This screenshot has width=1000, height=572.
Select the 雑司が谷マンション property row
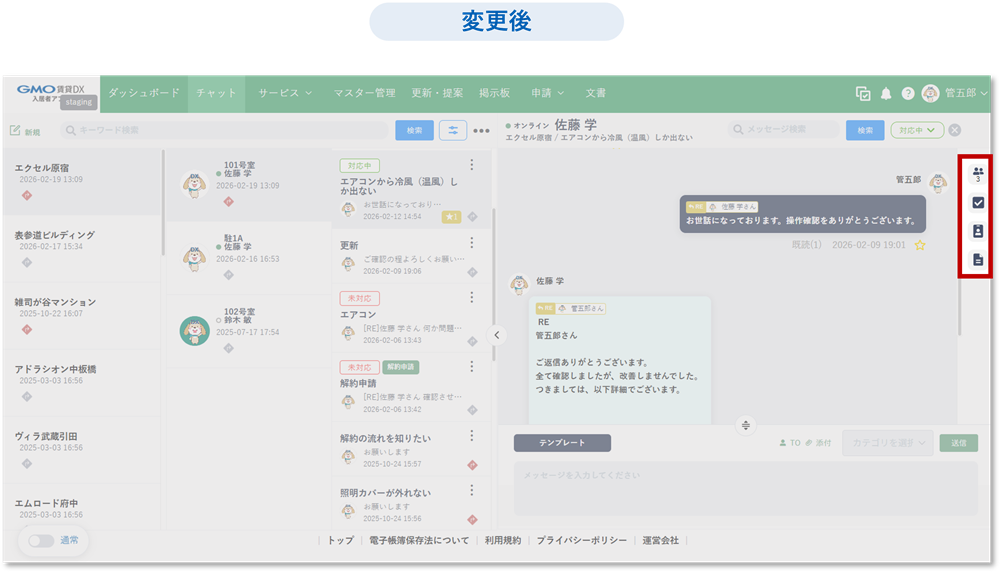(x=82, y=316)
